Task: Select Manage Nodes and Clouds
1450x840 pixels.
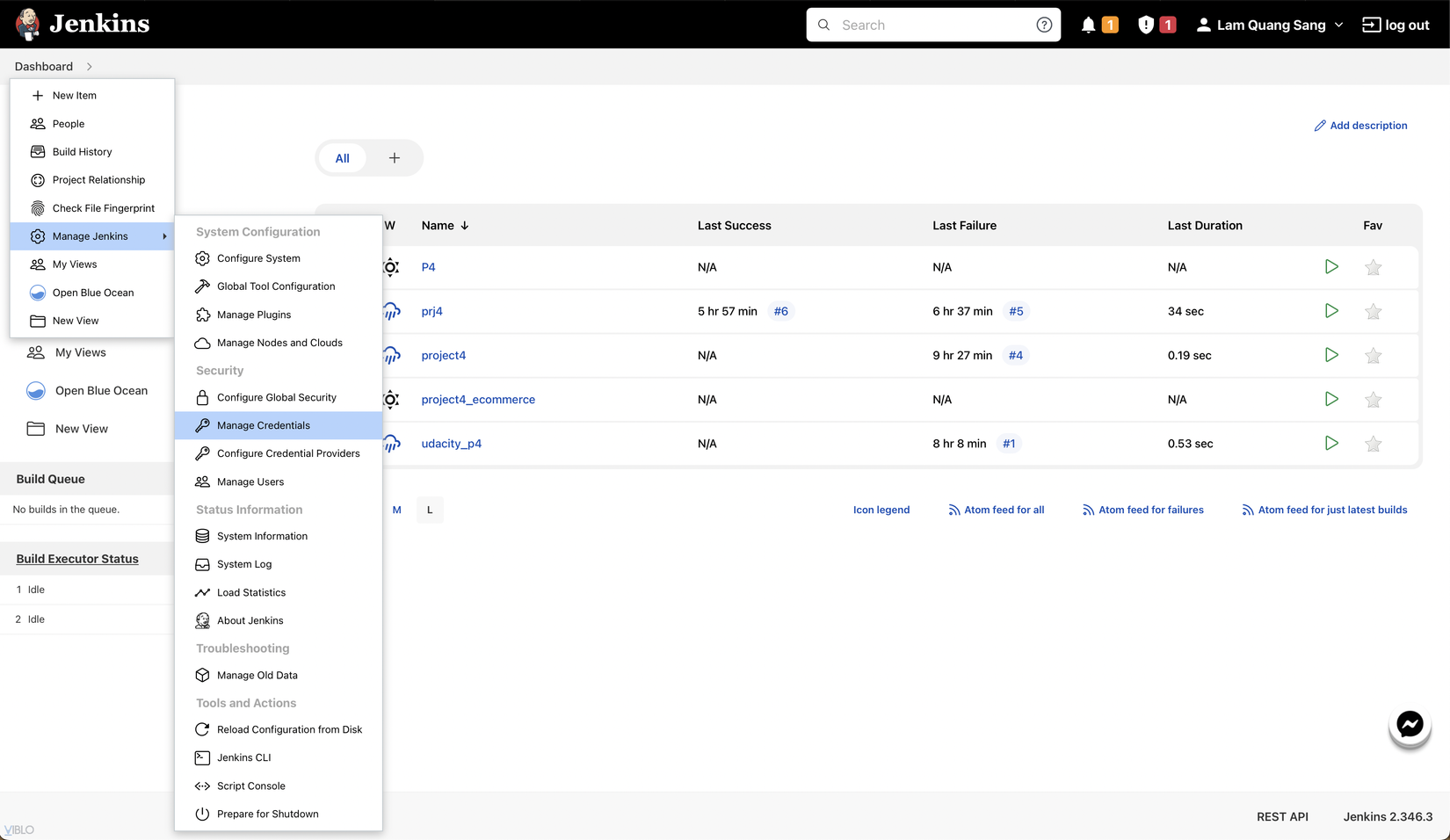Action: point(279,343)
